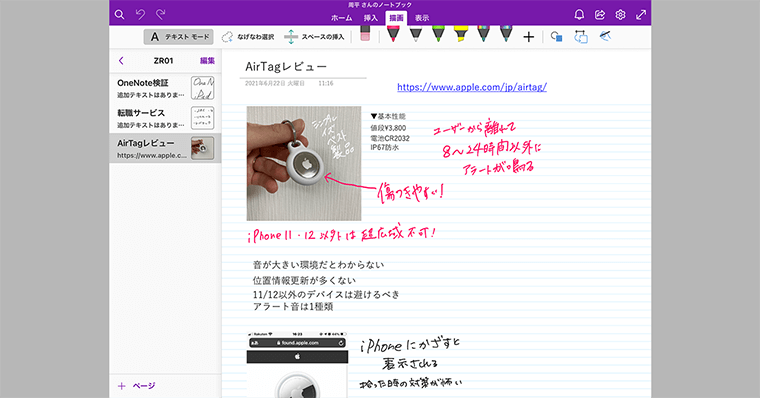Enable テキスト モード
760x398 pixels.
coord(178,37)
